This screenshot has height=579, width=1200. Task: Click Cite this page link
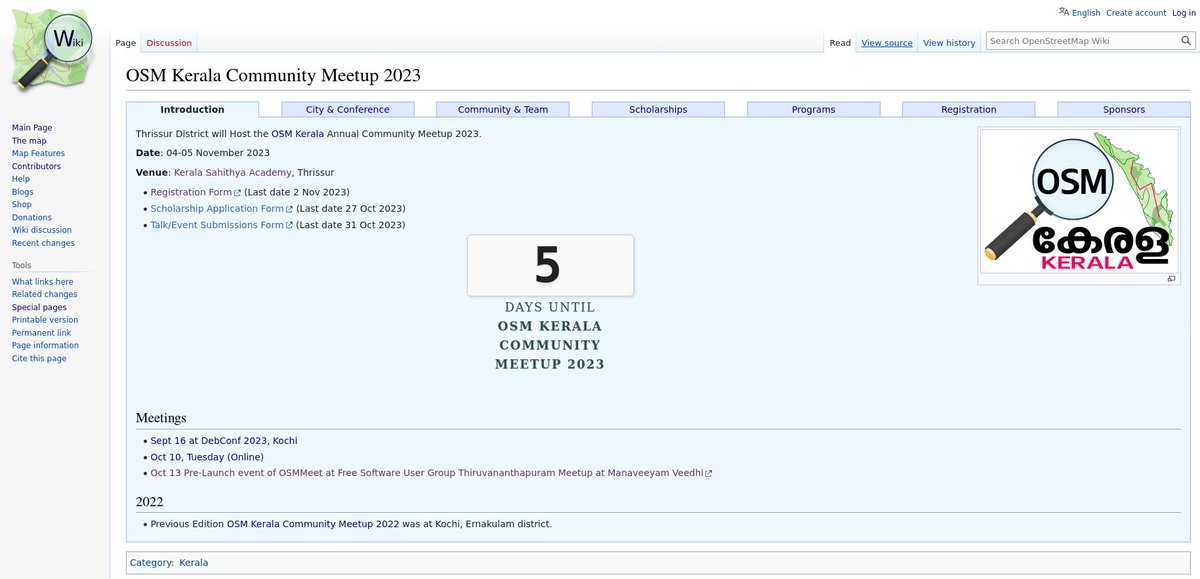[39, 358]
